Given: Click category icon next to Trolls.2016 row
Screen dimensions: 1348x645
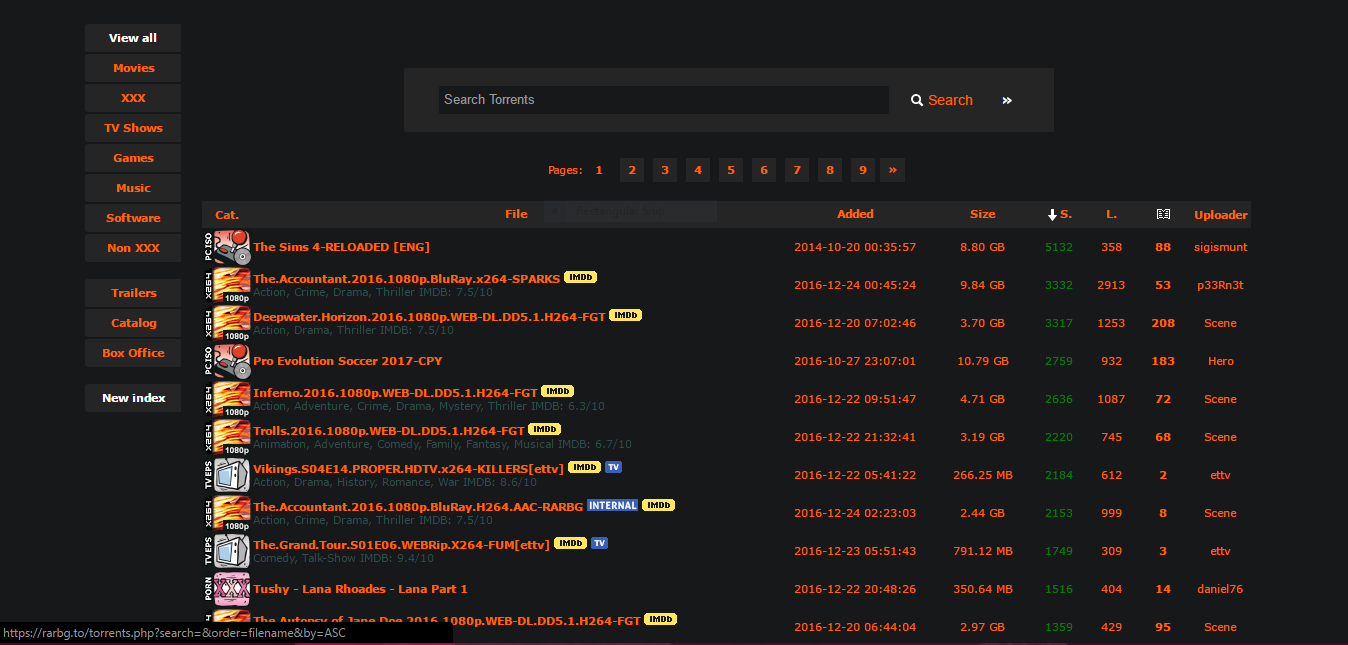Looking at the screenshot, I should tap(227, 437).
